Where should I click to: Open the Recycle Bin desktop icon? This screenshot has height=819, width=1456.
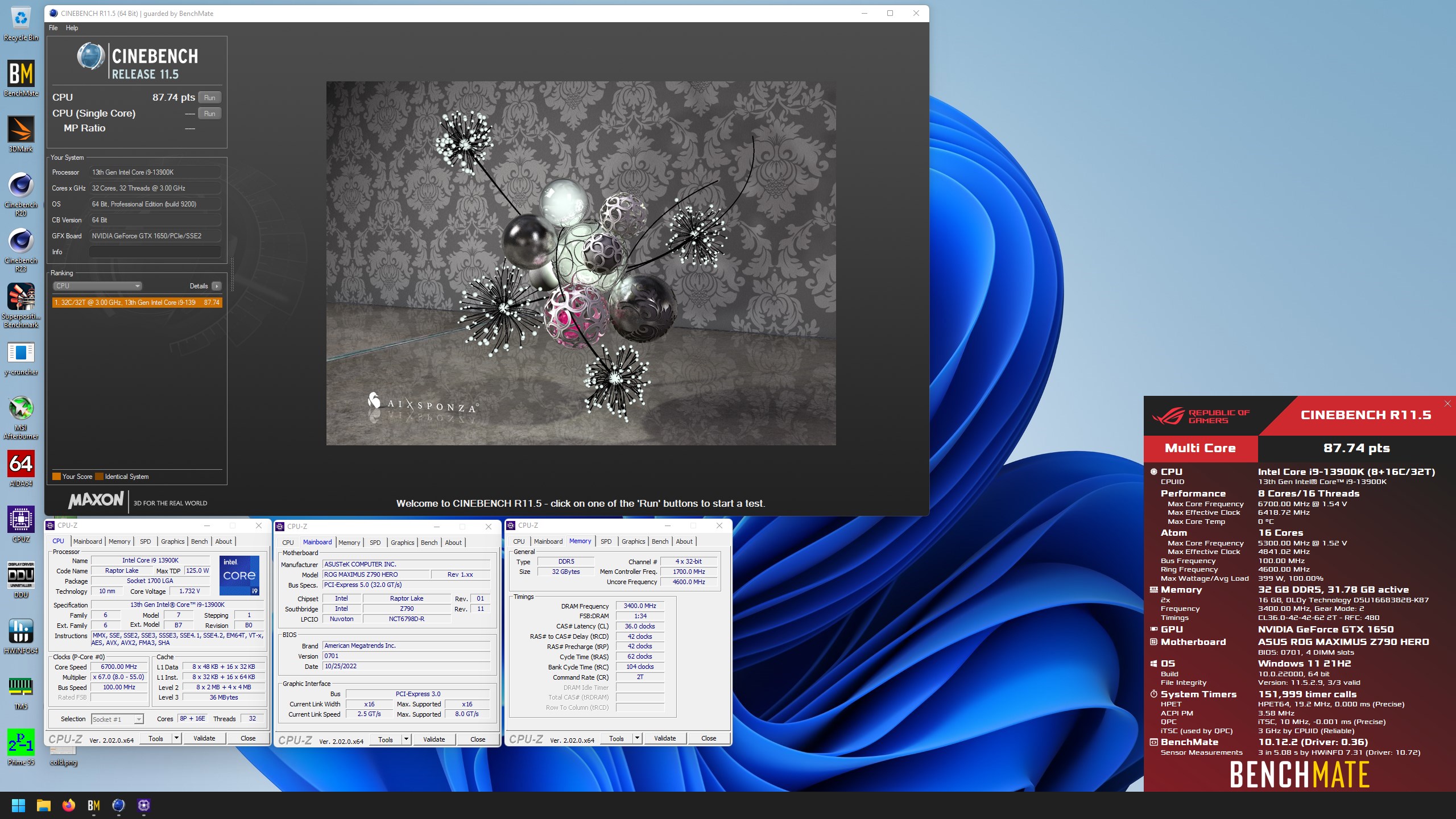tap(21, 24)
